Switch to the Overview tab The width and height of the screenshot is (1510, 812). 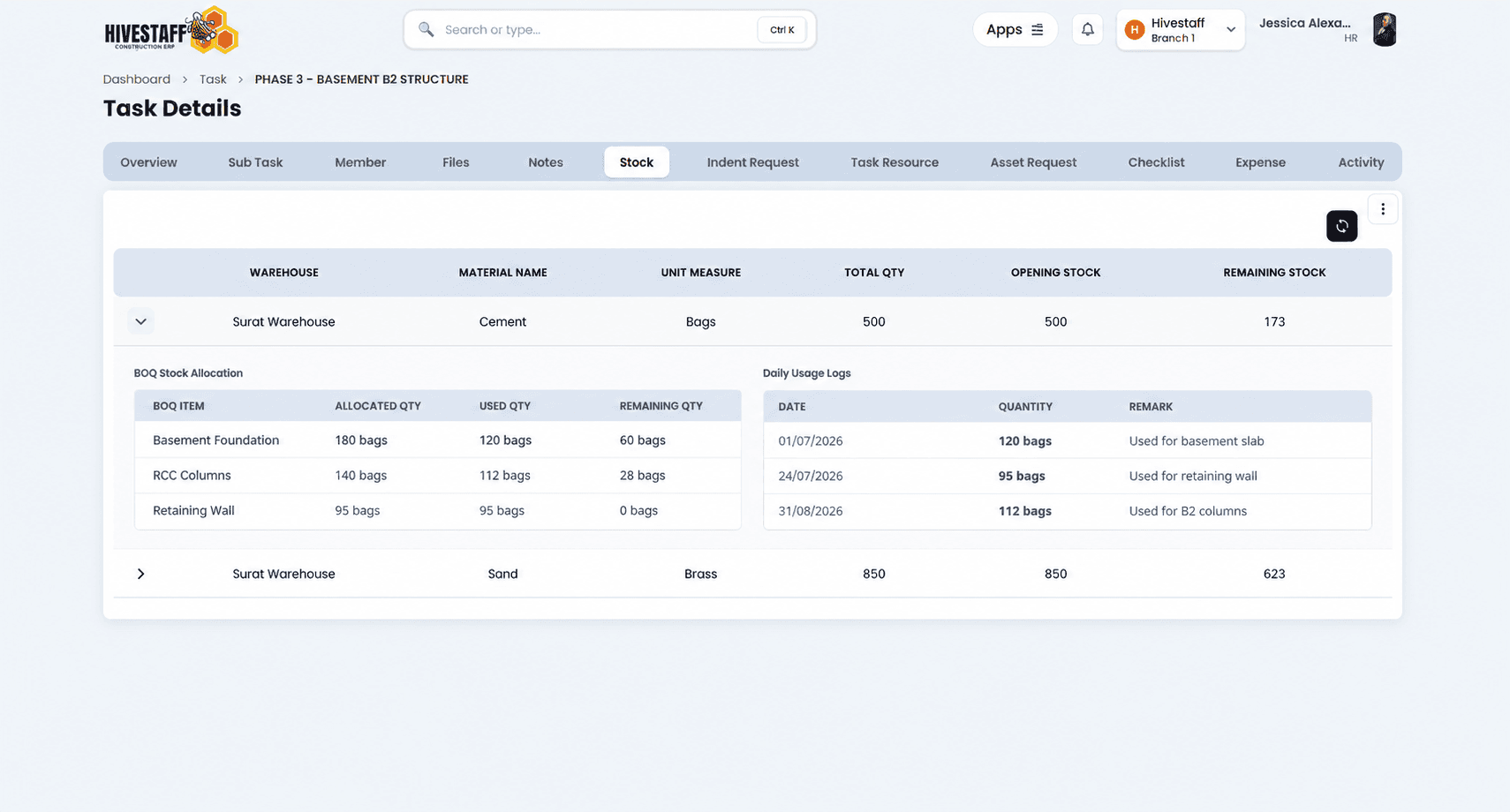(x=148, y=162)
